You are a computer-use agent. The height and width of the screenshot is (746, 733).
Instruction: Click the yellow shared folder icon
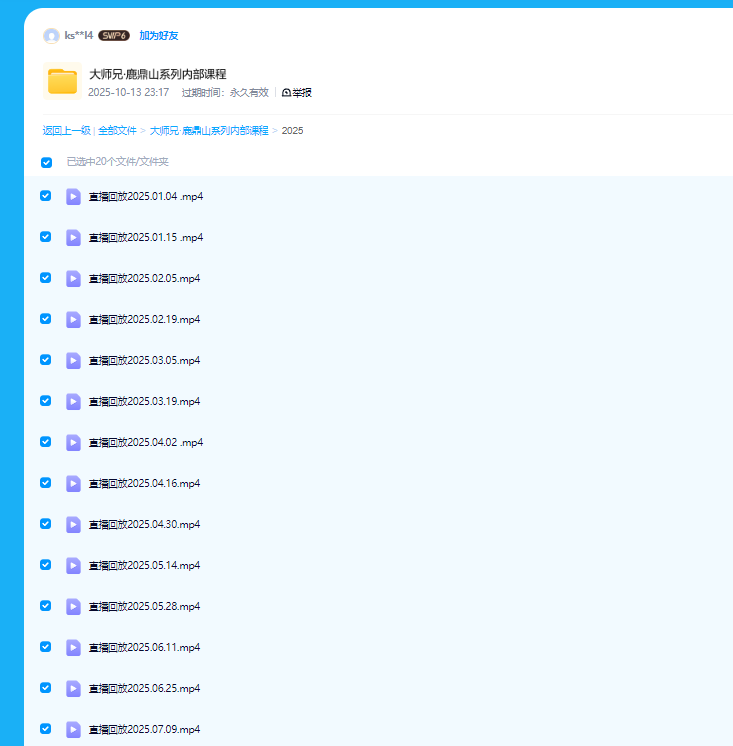(62, 82)
